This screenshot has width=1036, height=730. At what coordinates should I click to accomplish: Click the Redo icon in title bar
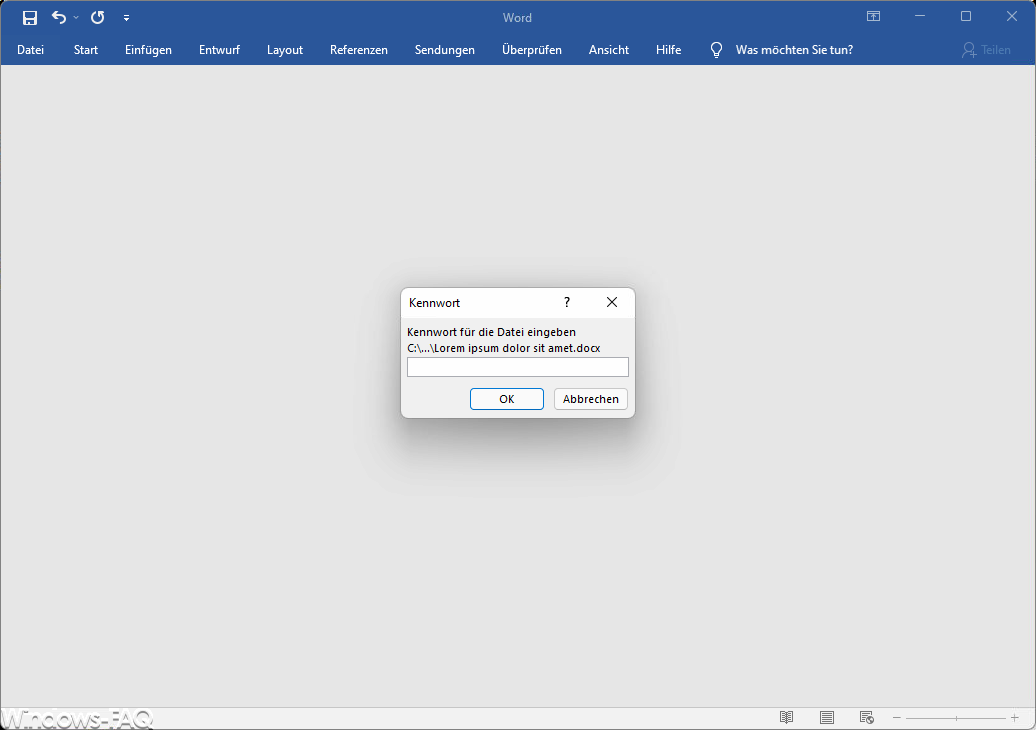98,17
